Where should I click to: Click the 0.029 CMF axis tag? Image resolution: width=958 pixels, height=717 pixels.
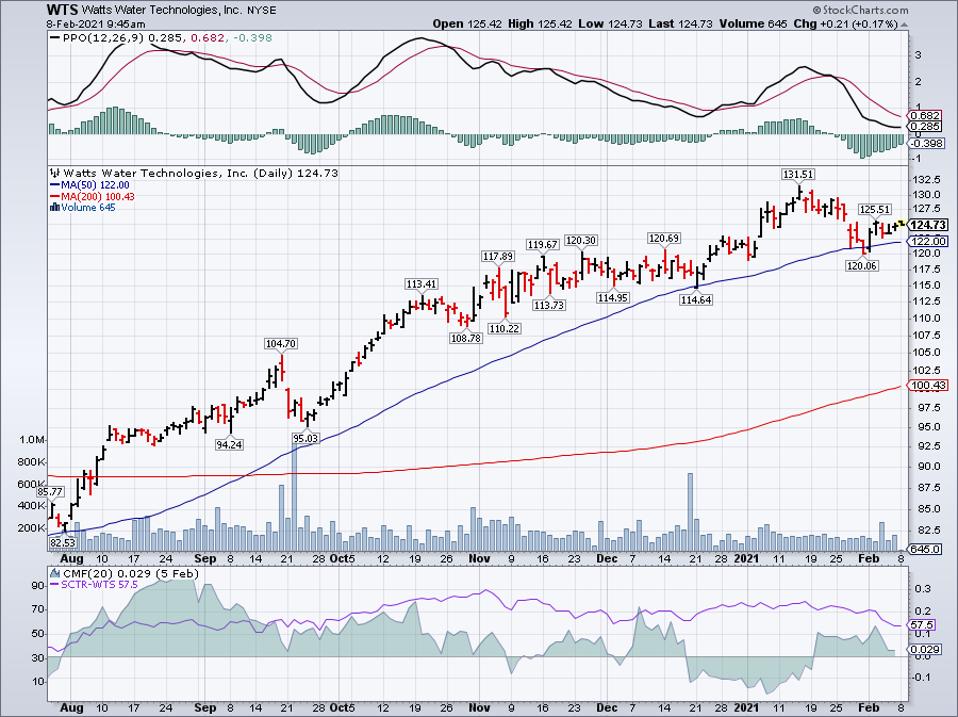924,649
